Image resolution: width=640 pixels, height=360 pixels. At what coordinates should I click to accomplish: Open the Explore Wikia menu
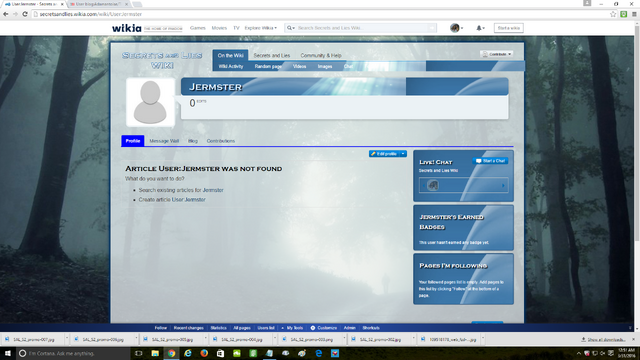(260, 28)
